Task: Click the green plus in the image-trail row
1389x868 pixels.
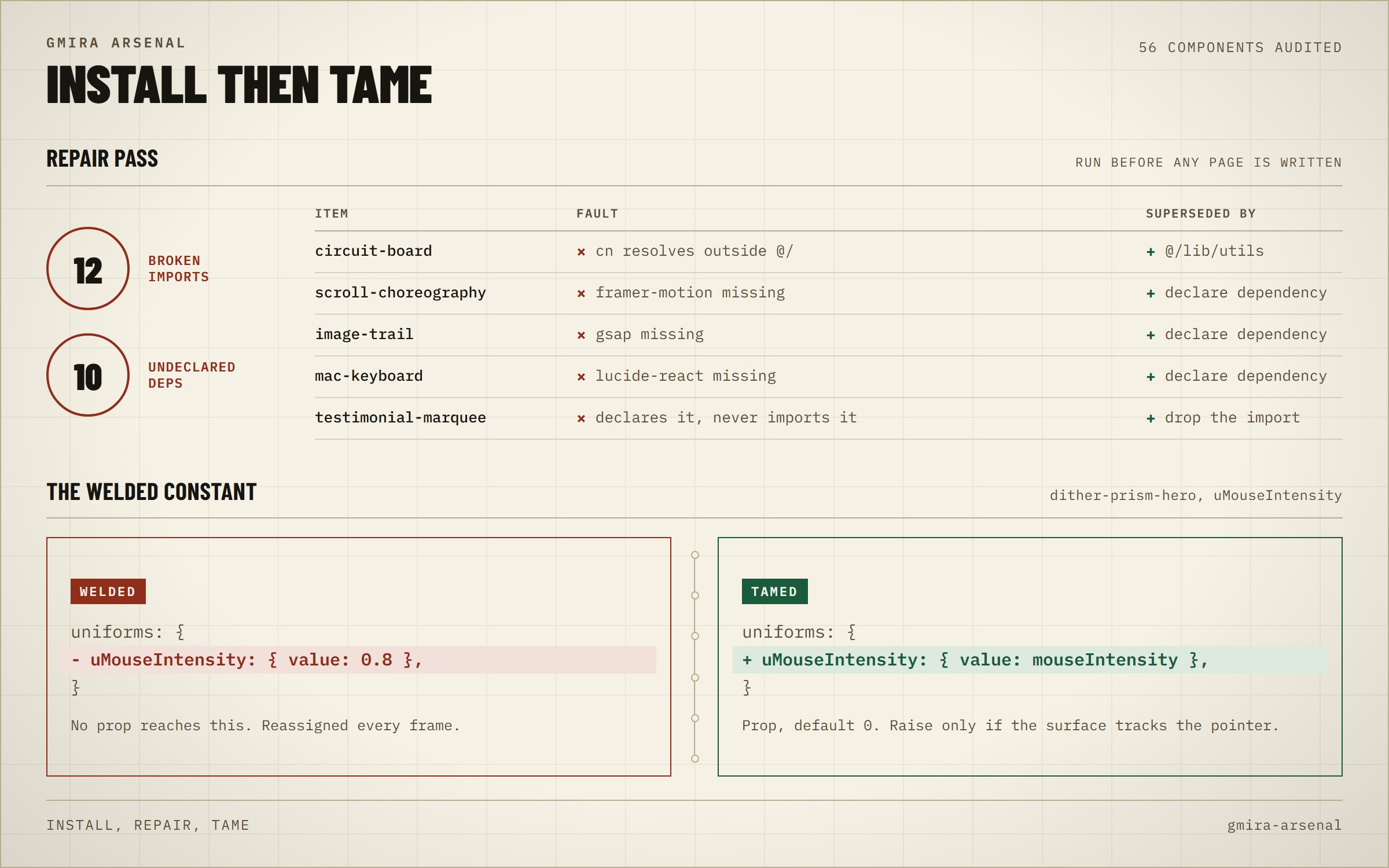Action: click(x=1151, y=335)
